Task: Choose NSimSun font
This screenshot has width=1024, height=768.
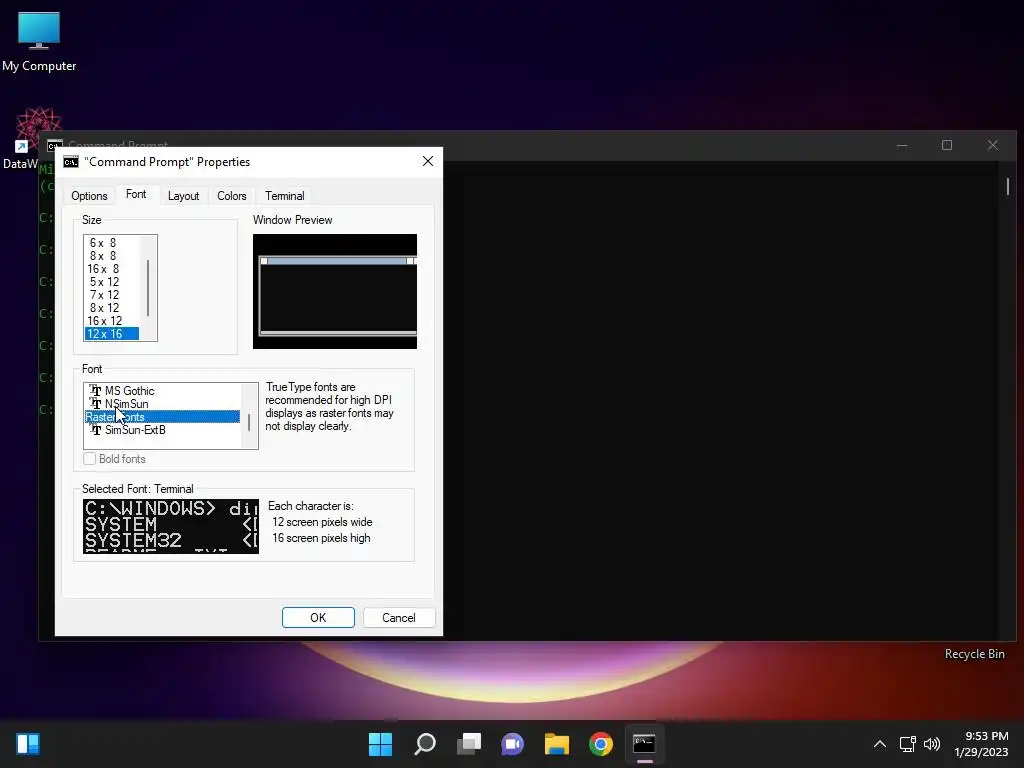Action: 162,404
